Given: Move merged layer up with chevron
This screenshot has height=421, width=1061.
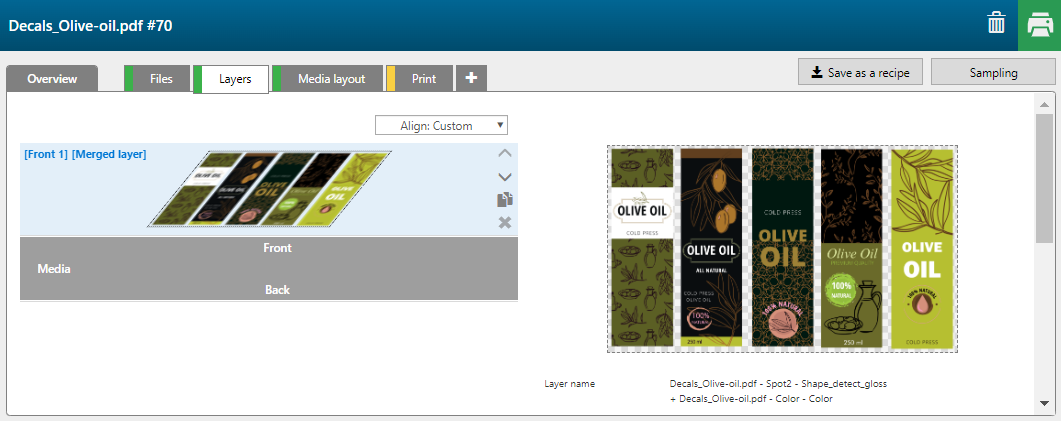Looking at the screenshot, I should pyautogui.click(x=505, y=154).
